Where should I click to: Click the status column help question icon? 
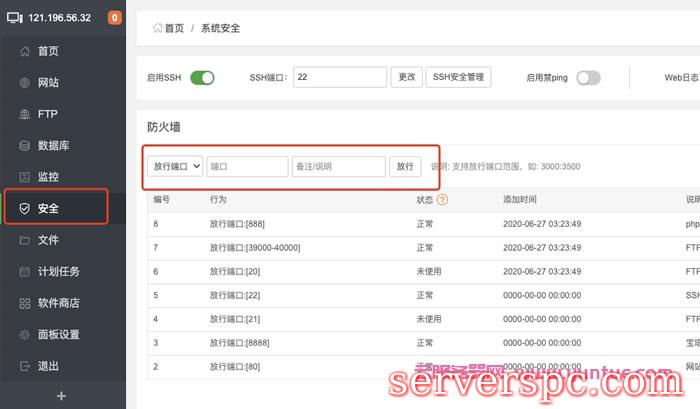[442, 200]
